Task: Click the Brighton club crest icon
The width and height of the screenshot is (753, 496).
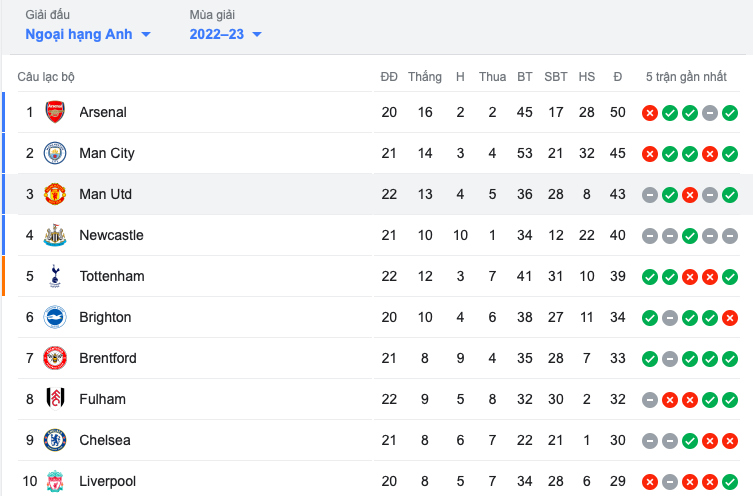Action: coord(55,317)
